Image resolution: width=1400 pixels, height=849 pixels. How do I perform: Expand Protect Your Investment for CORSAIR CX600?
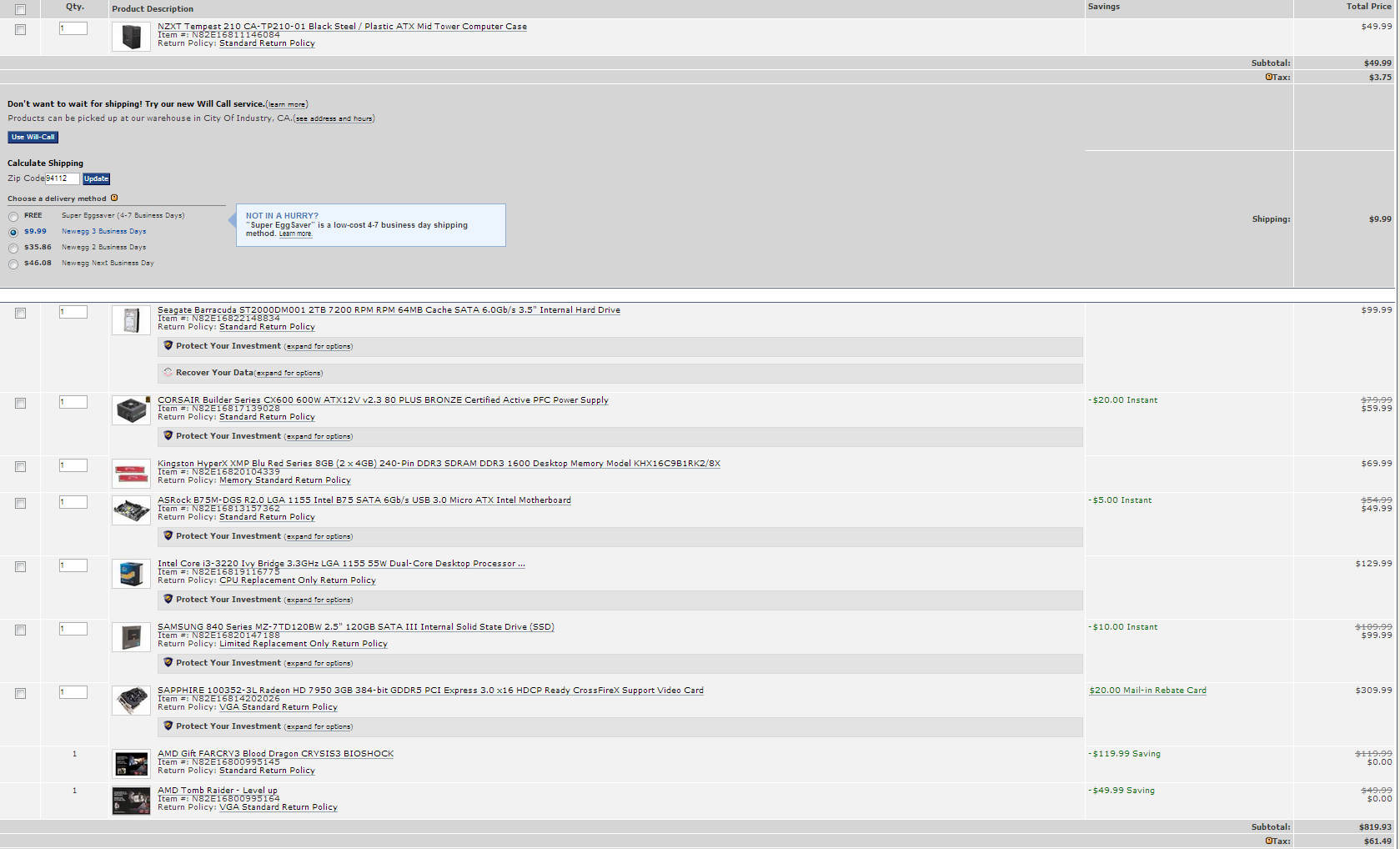pos(319,436)
